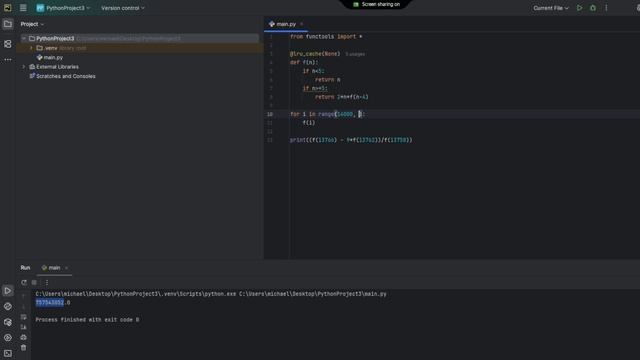Rerun main using the rerun icon
Viewport: 640px width, 360px height.
(x=24, y=282)
